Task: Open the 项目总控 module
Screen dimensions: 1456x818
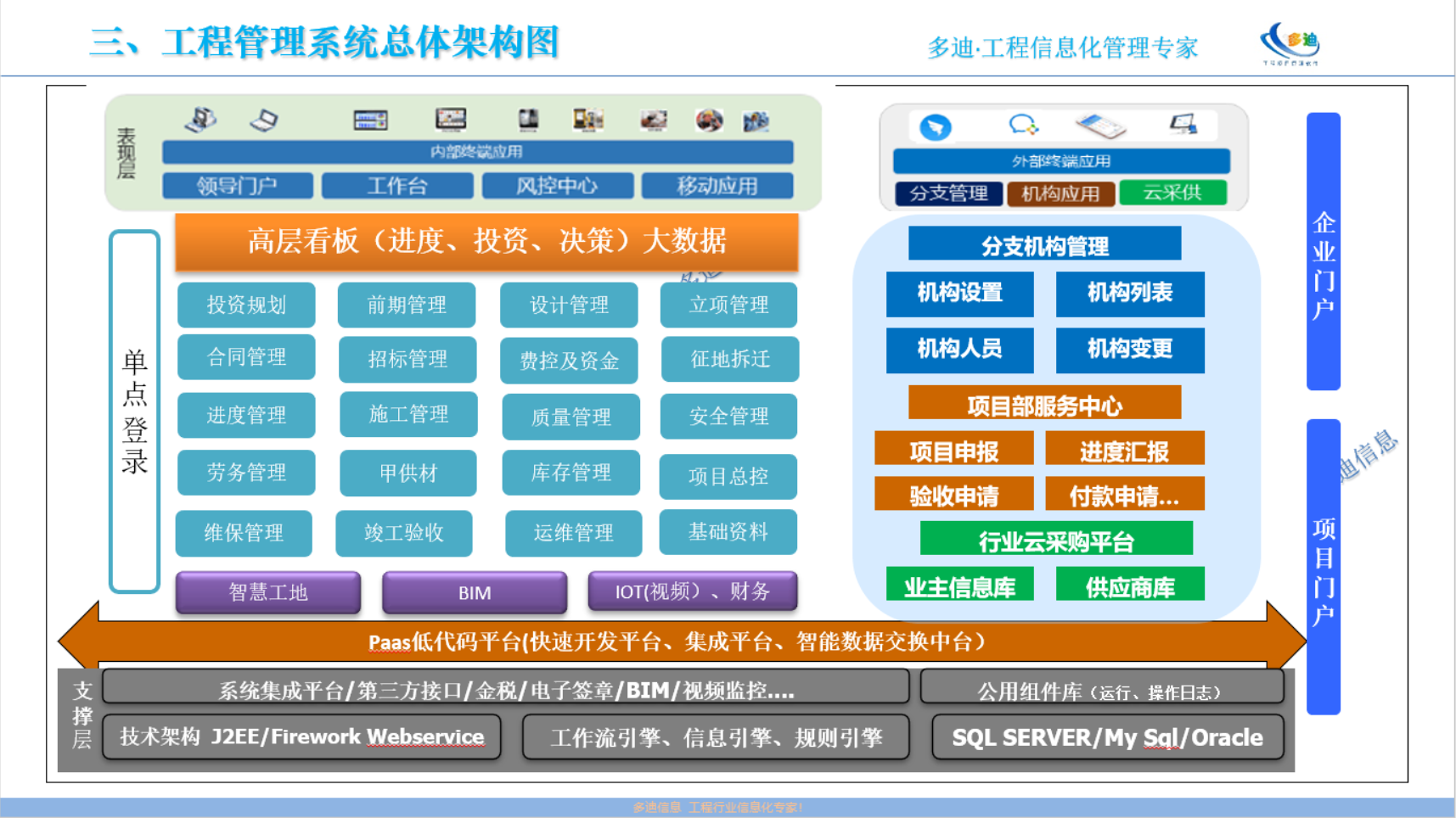Action: coord(728,477)
